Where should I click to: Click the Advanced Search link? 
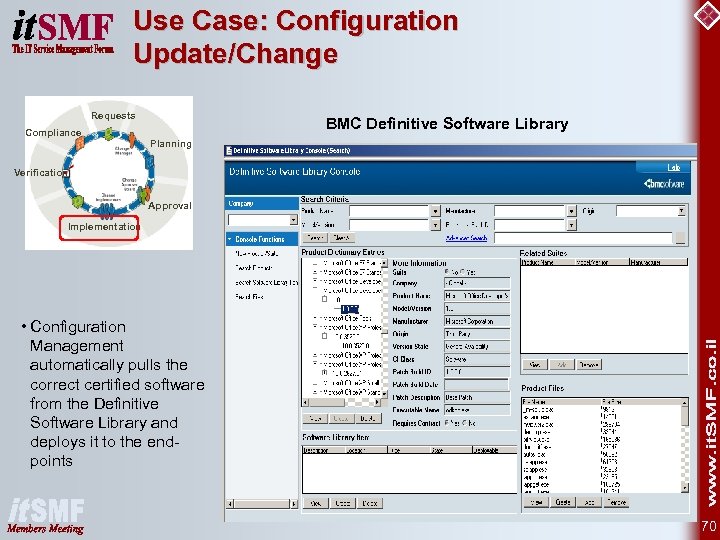pyautogui.click(x=466, y=238)
